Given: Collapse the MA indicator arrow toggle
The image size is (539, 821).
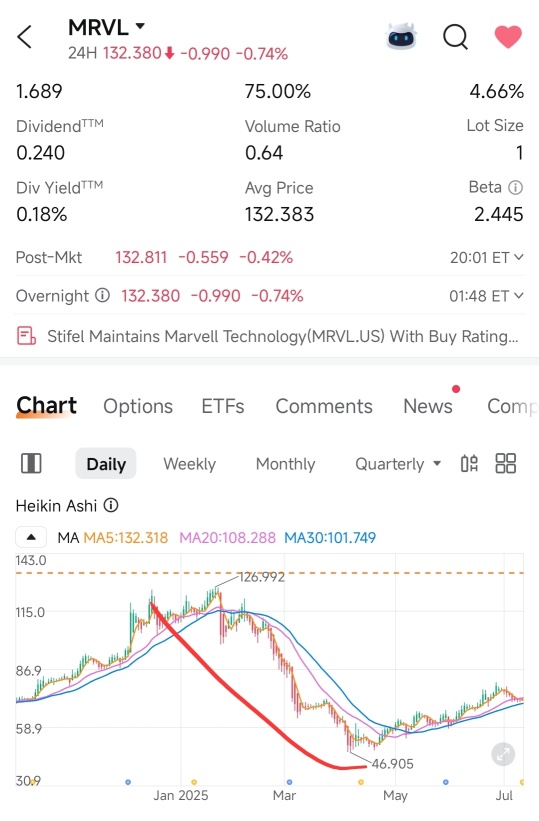Looking at the screenshot, I should click(31, 537).
